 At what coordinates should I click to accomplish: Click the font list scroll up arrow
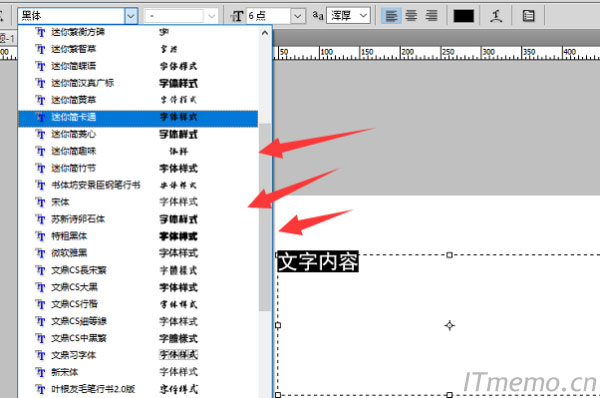[265, 33]
